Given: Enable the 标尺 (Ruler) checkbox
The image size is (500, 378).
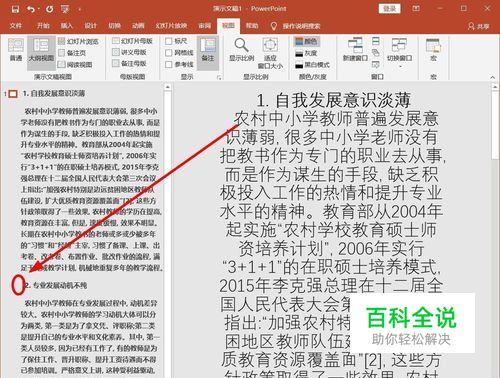Looking at the screenshot, I should pyautogui.click(x=169, y=41).
